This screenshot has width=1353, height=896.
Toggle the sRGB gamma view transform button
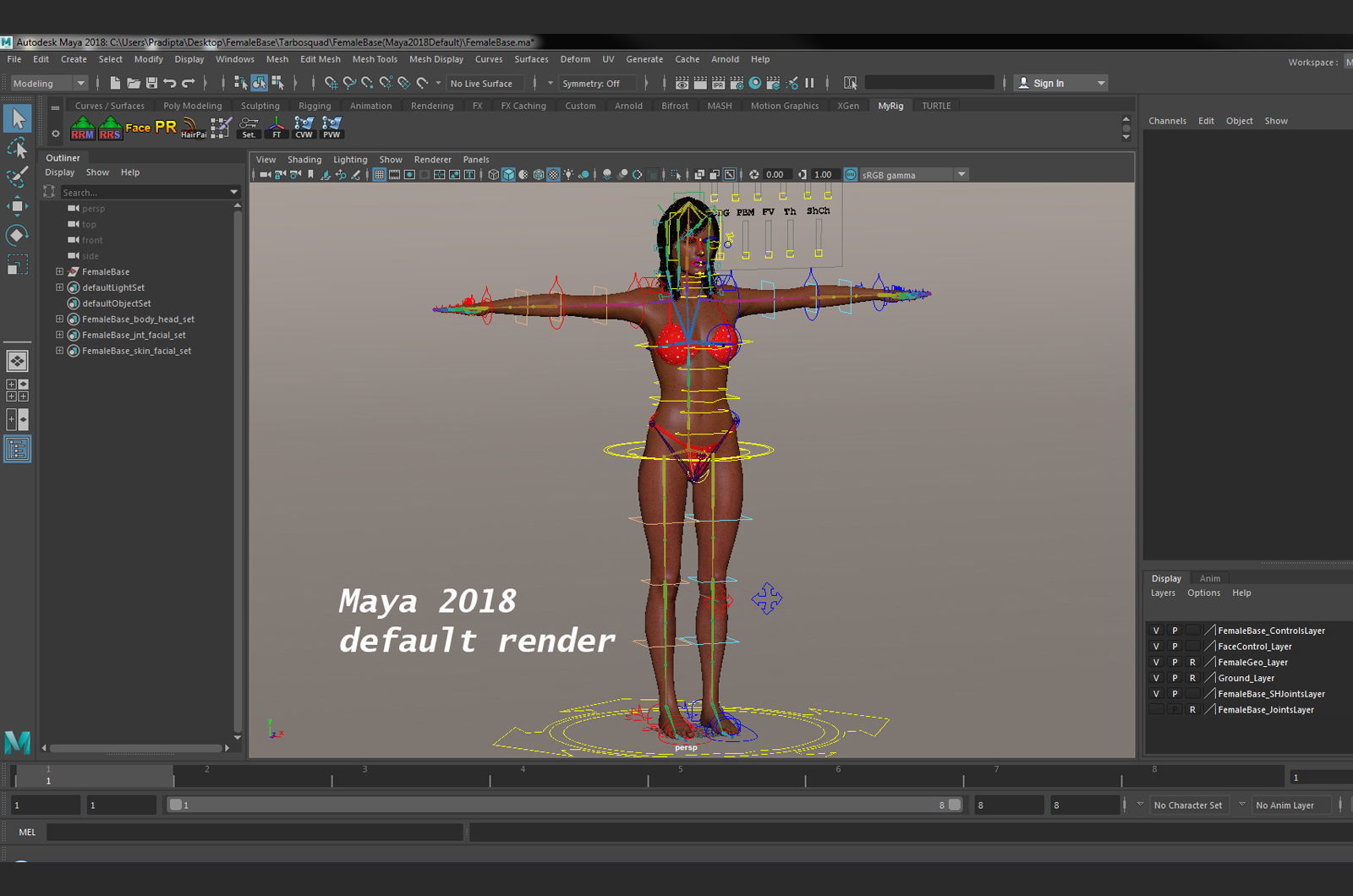[851, 175]
